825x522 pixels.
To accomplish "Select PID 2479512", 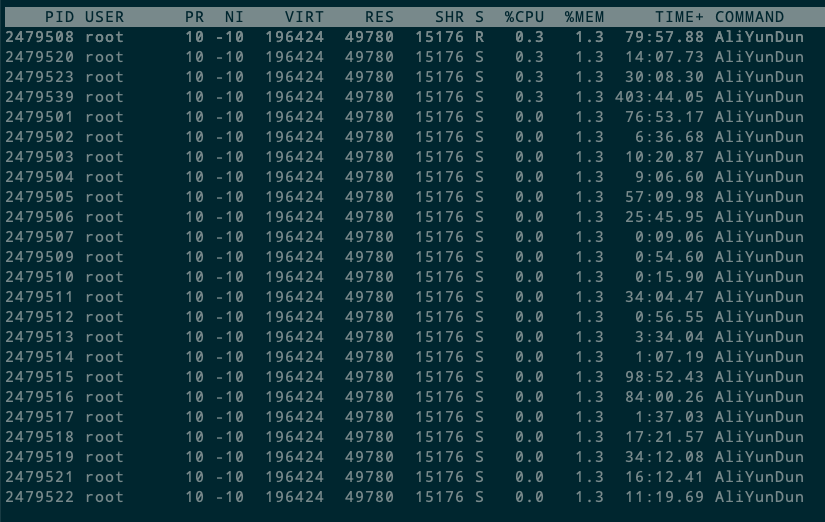I will [x=39, y=317].
